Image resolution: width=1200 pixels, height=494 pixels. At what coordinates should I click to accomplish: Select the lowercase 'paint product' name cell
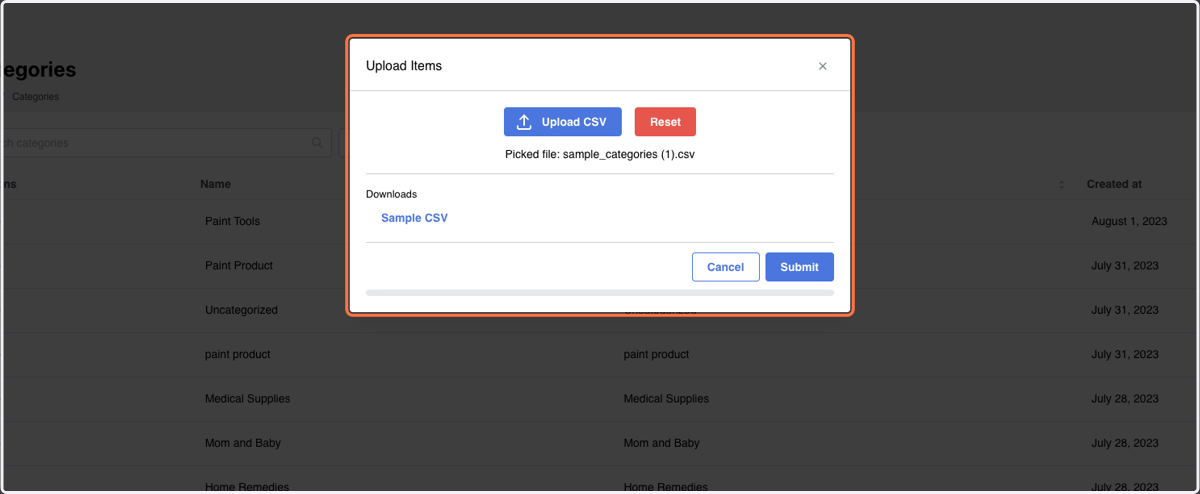pos(238,354)
